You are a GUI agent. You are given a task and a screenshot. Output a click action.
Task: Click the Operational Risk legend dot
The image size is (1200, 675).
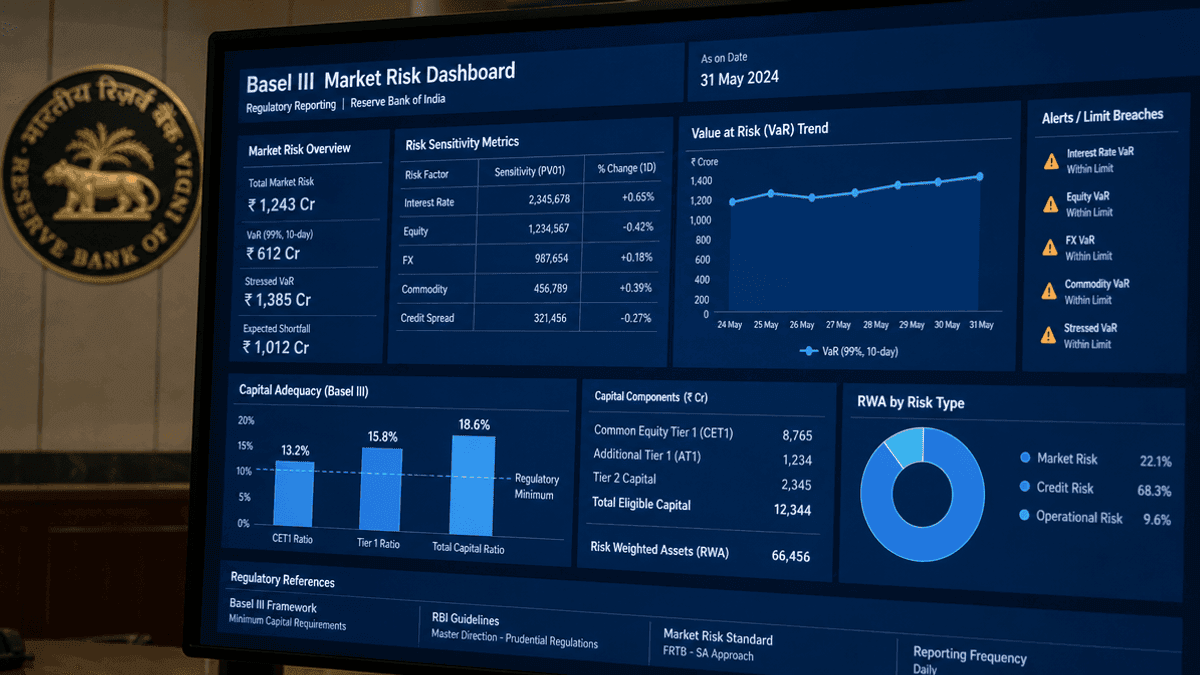click(1024, 516)
